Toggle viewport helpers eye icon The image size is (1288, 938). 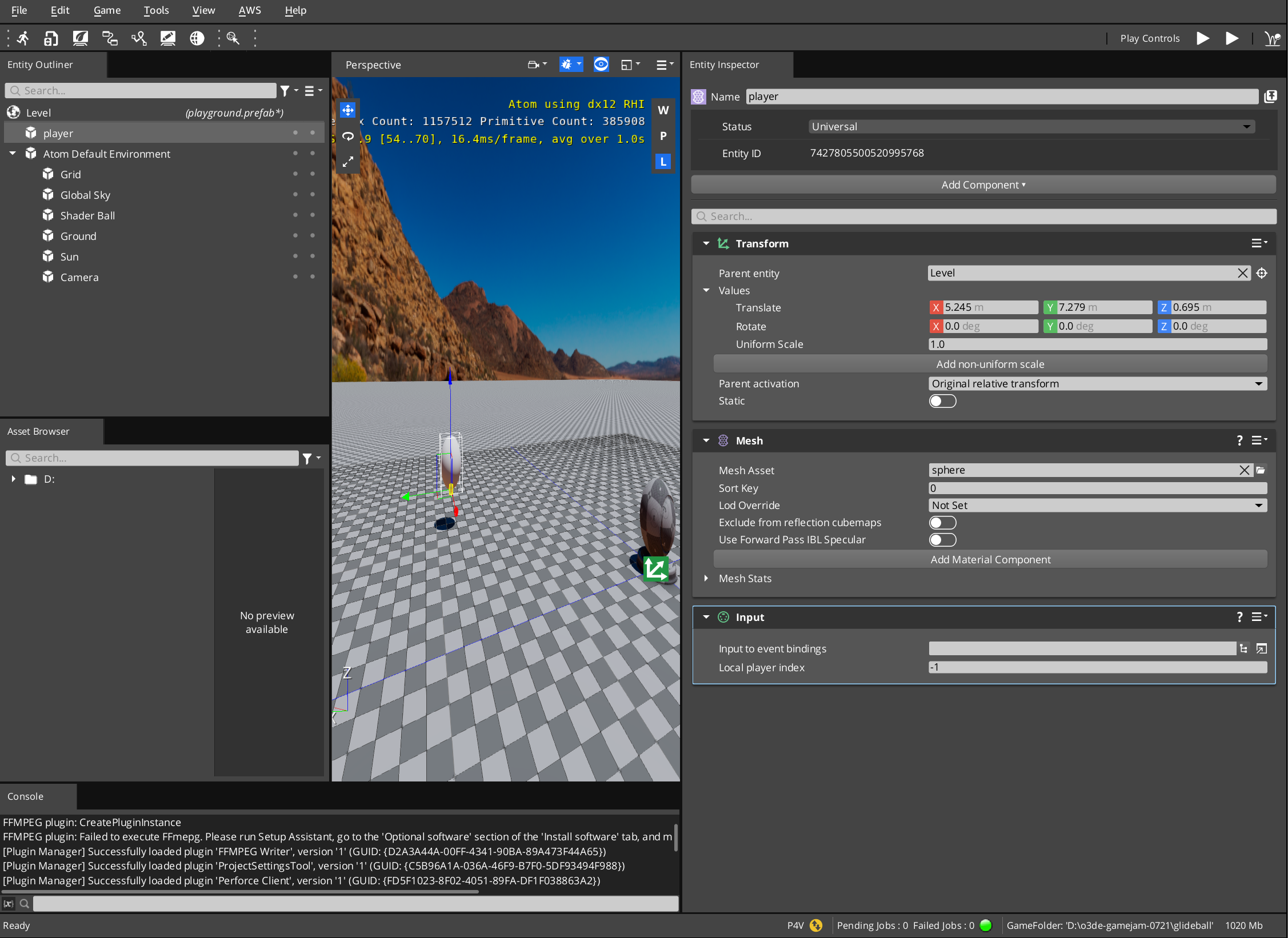coord(601,65)
